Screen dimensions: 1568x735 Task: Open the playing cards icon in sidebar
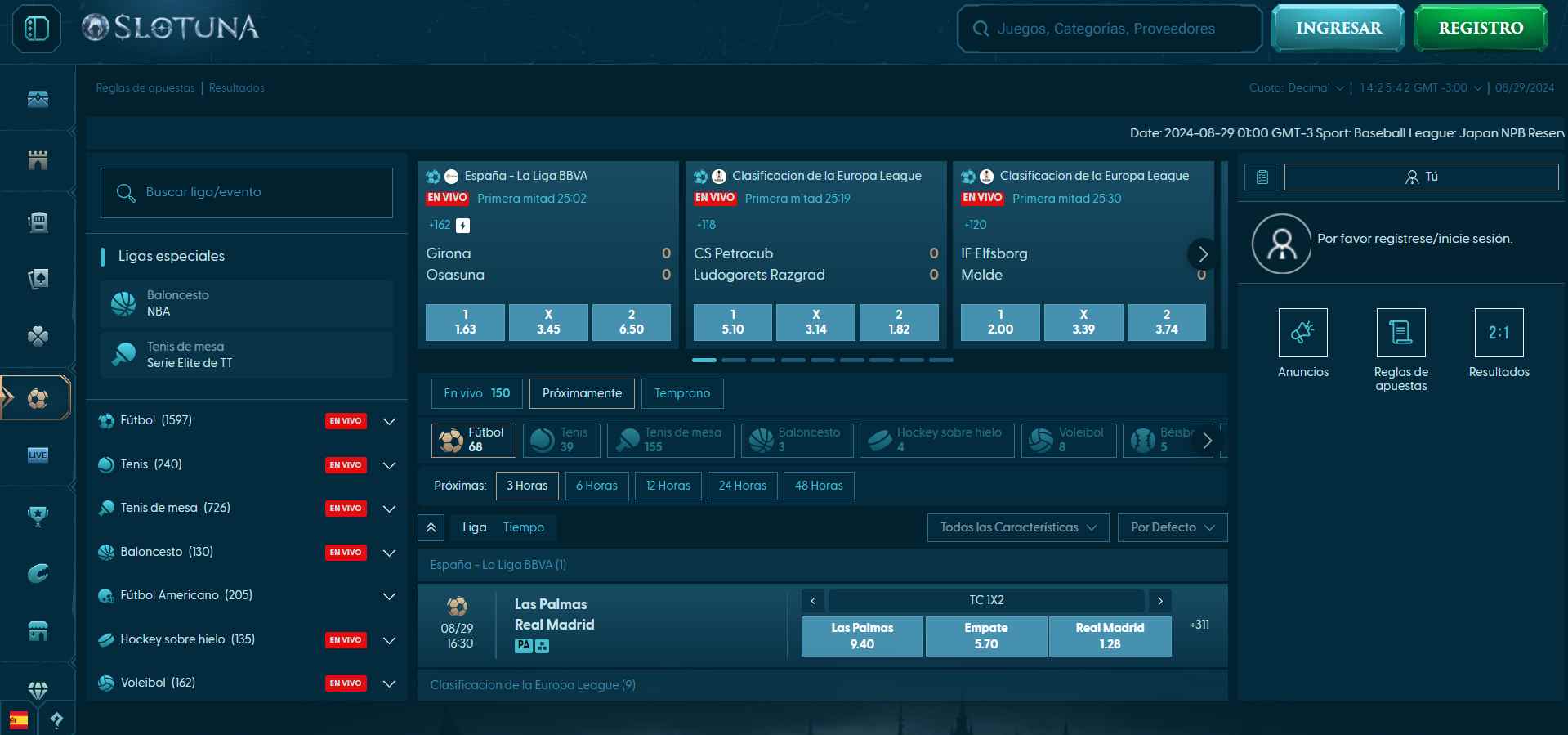pos(38,279)
